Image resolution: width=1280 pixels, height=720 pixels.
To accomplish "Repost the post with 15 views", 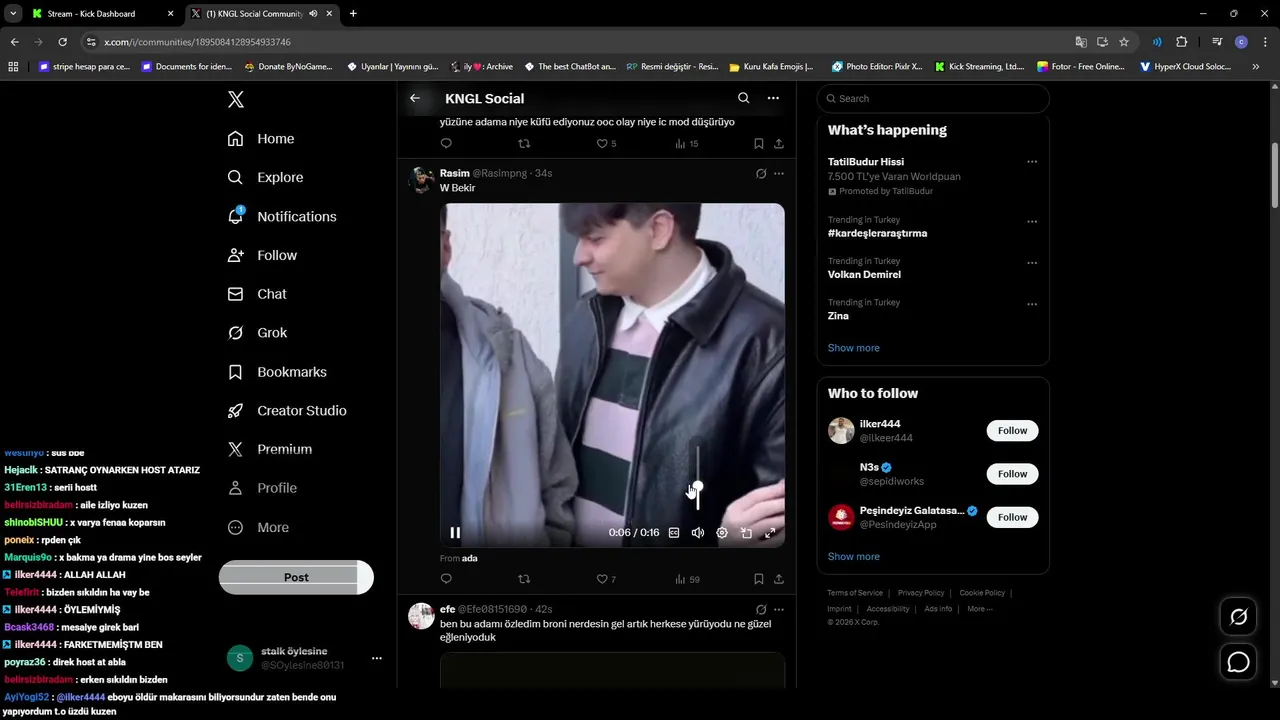I will click(524, 144).
